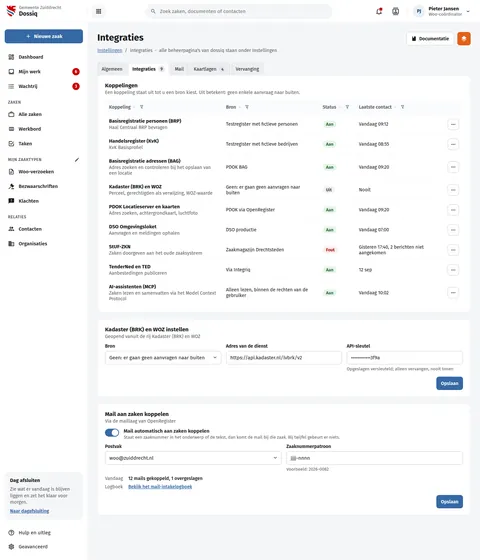Click the "12 sep" last contact cell
The width and height of the screenshot is (480, 560).
point(365,270)
